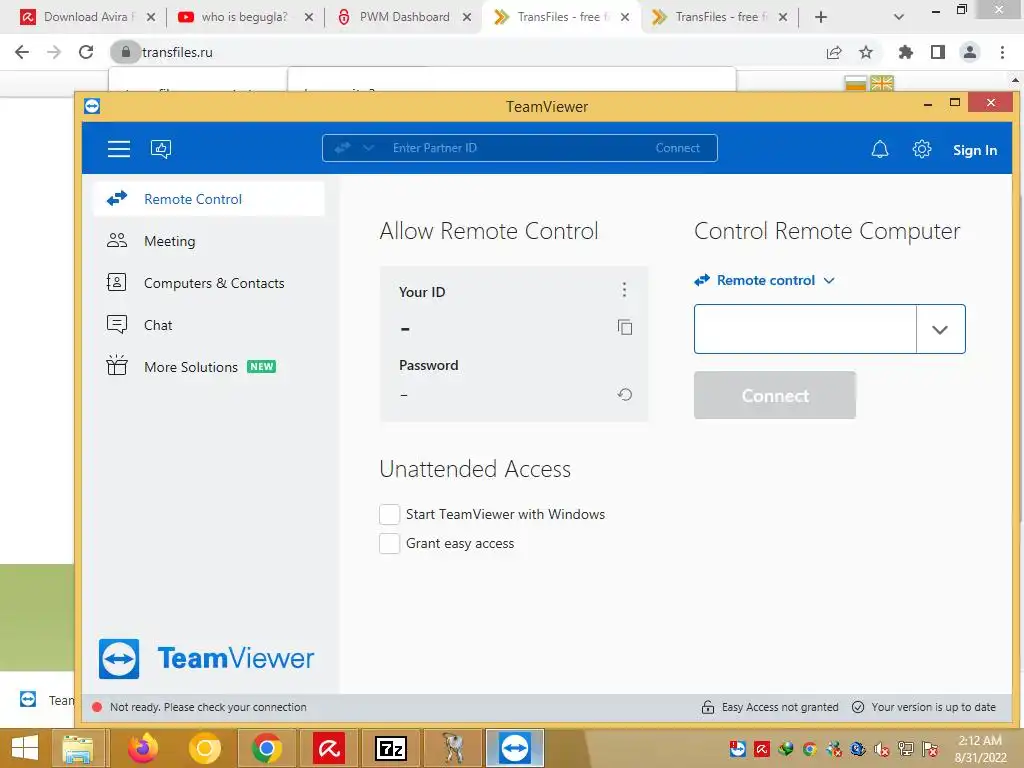
Task: Open the notifications bell
Action: tap(880, 150)
